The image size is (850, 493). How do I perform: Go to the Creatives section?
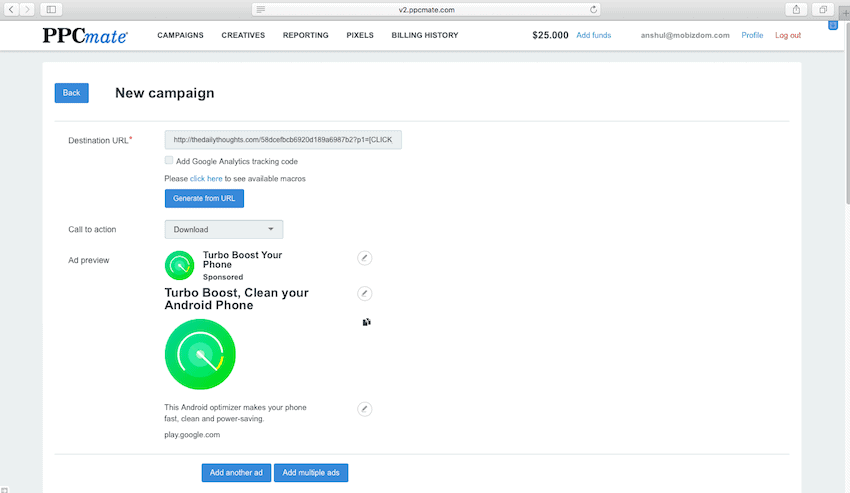243,35
